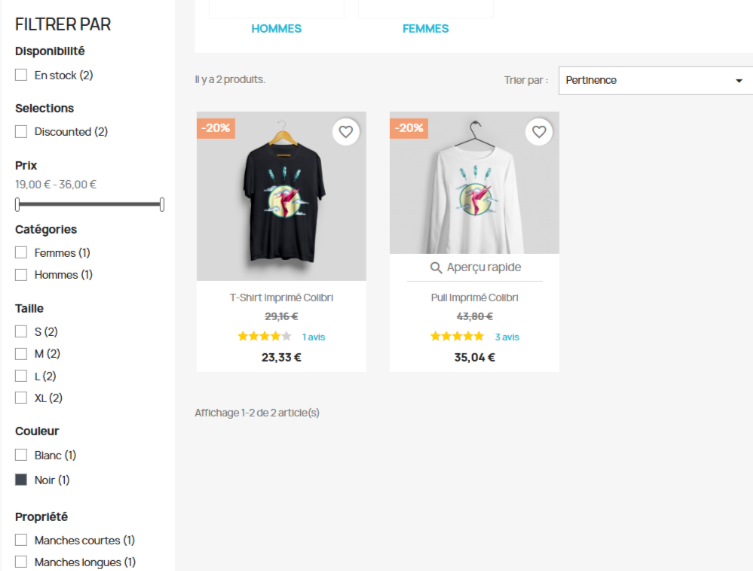Read the 3 avis reviews link
Image resolution: width=753 pixels, height=571 pixels.
tap(507, 337)
